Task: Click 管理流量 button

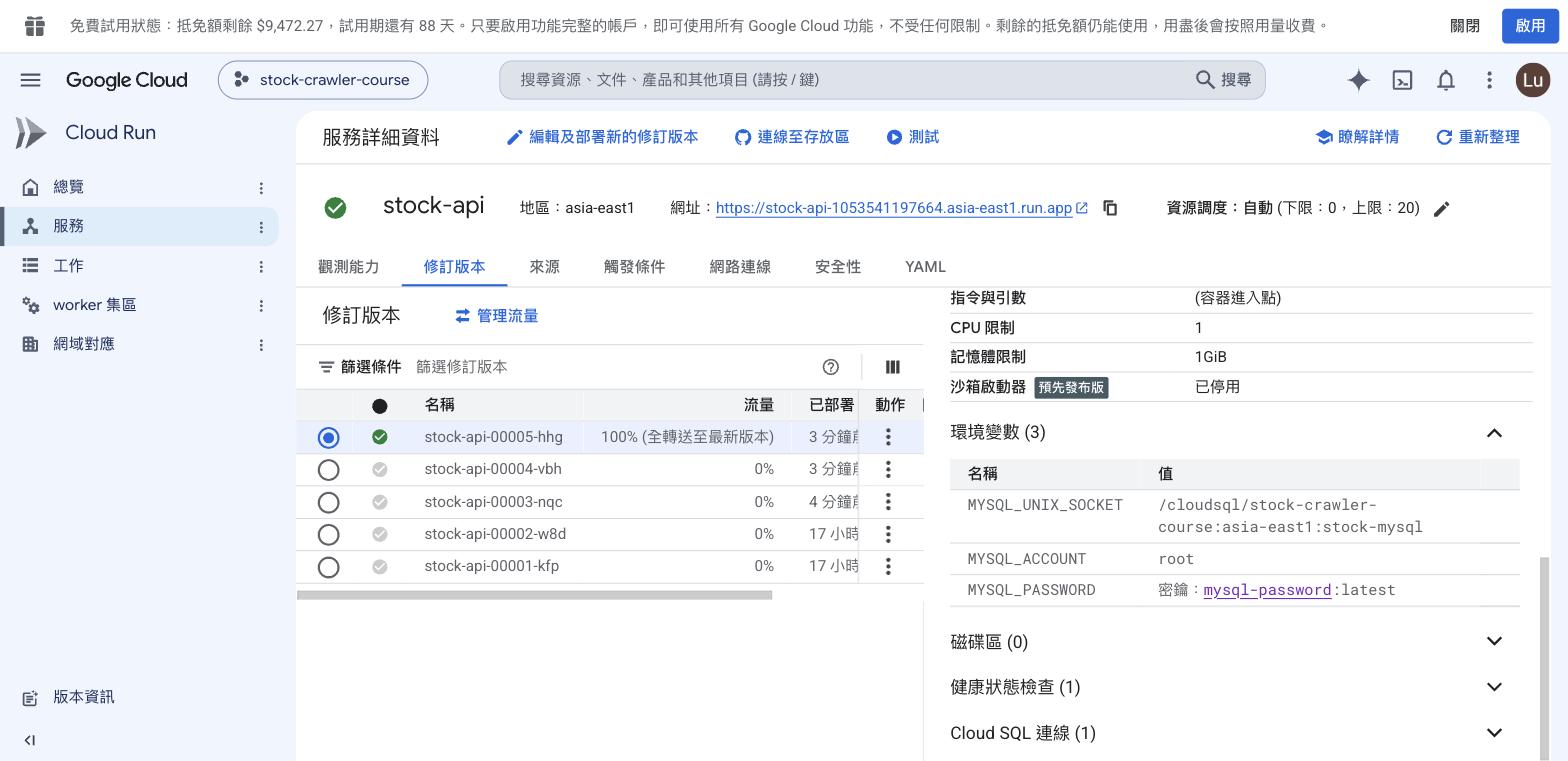Action: [496, 316]
